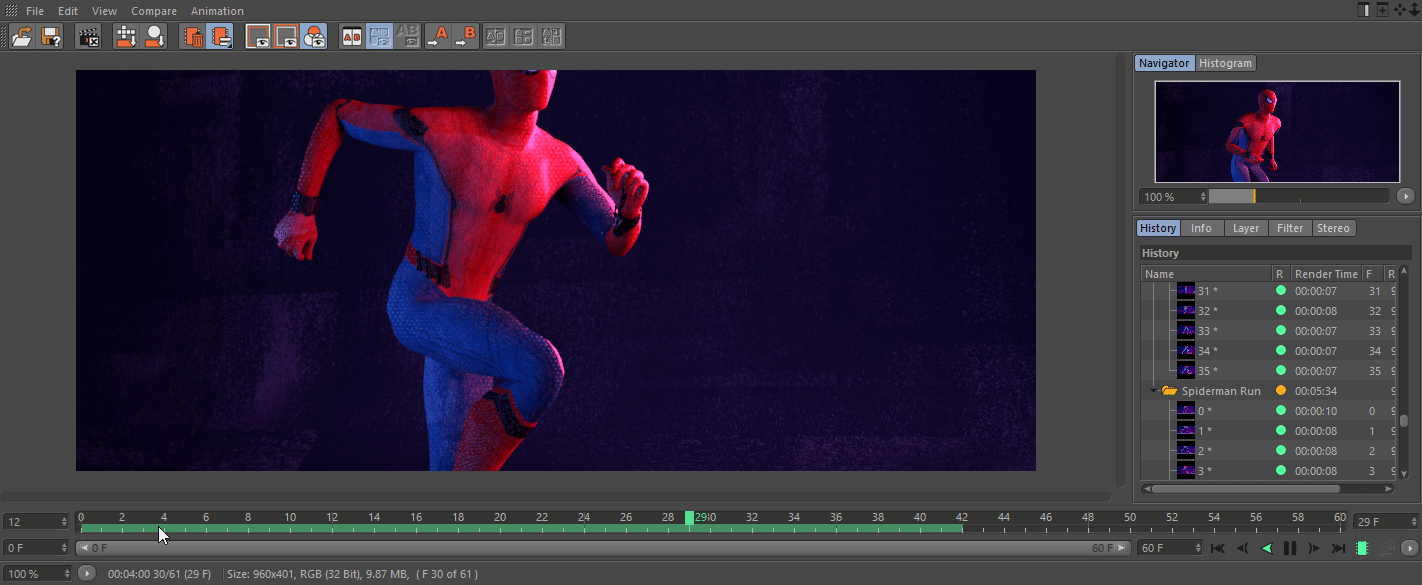Open the Compare menu
This screenshot has height=585, width=1422.
coord(154,11)
